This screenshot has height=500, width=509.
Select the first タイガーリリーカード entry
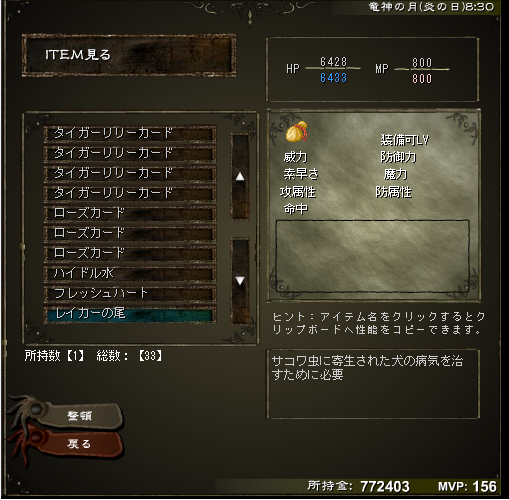pos(130,133)
